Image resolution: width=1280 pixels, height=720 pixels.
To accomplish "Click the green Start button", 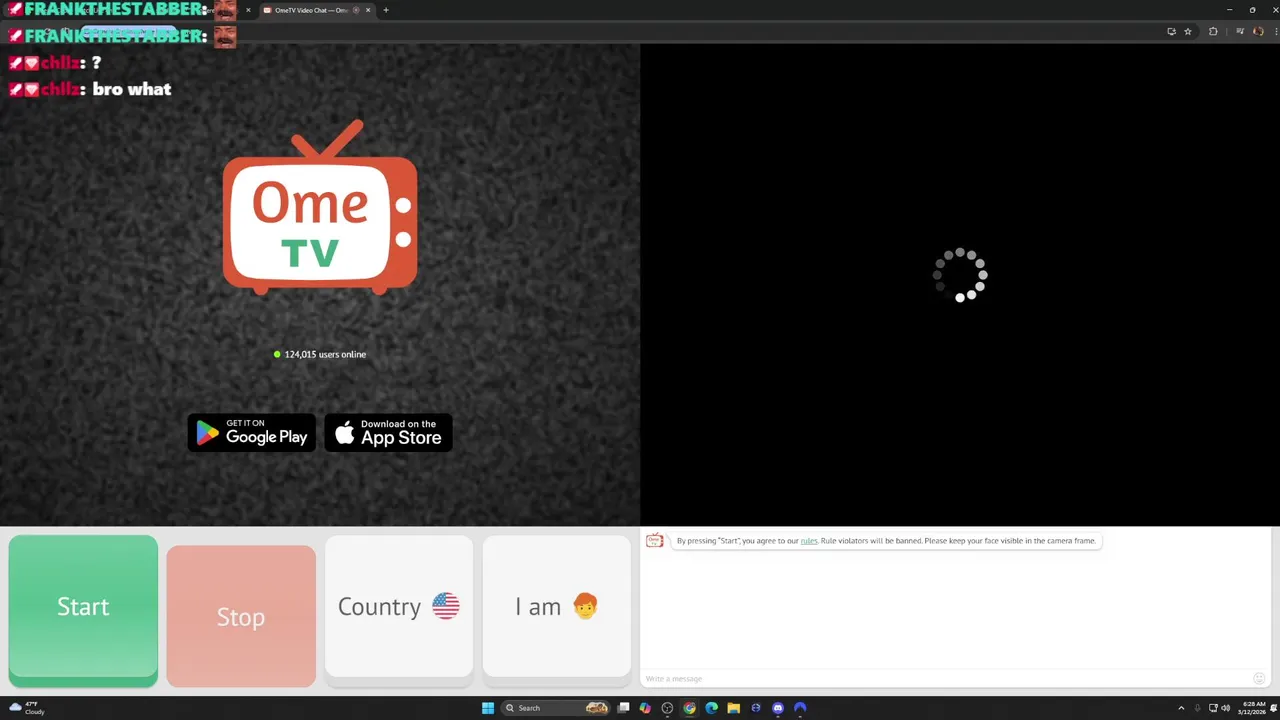I will (x=83, y=610).
